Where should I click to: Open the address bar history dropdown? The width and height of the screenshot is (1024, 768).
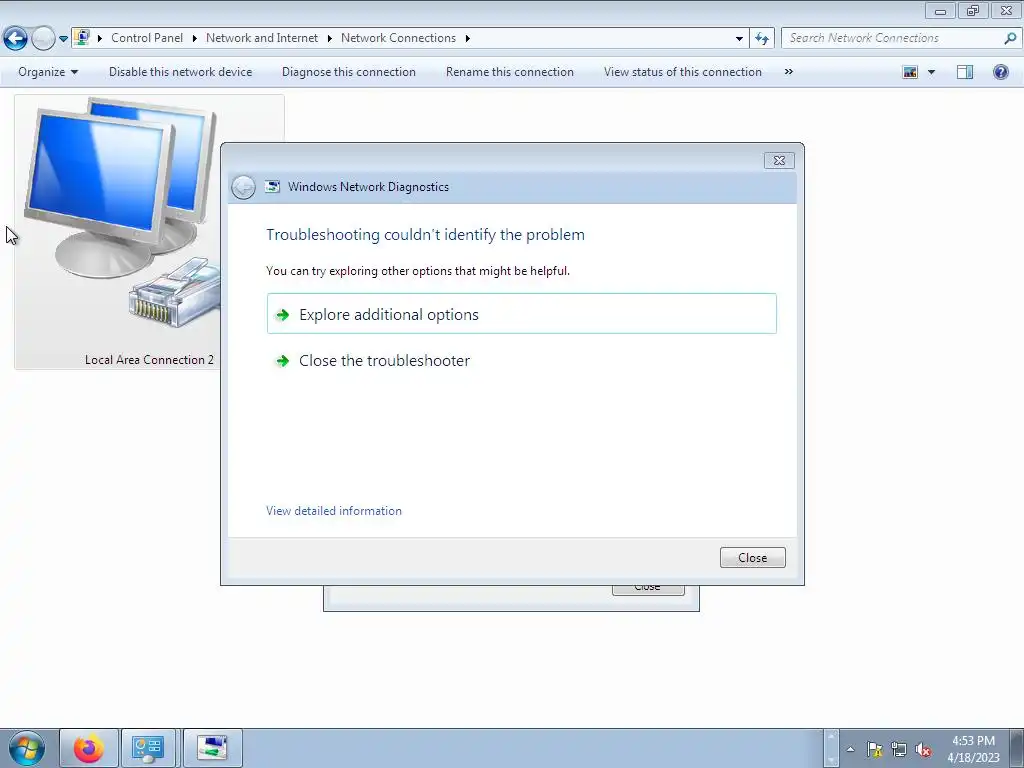pos(739,39)
